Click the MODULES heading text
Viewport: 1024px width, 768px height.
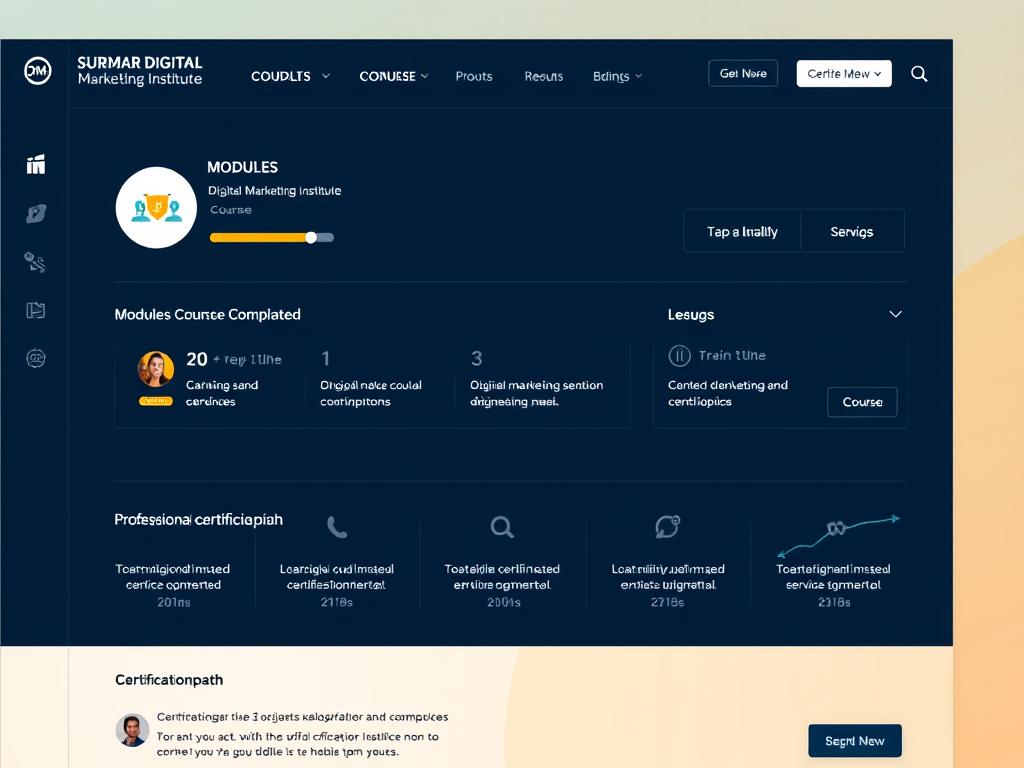[242, 167]
